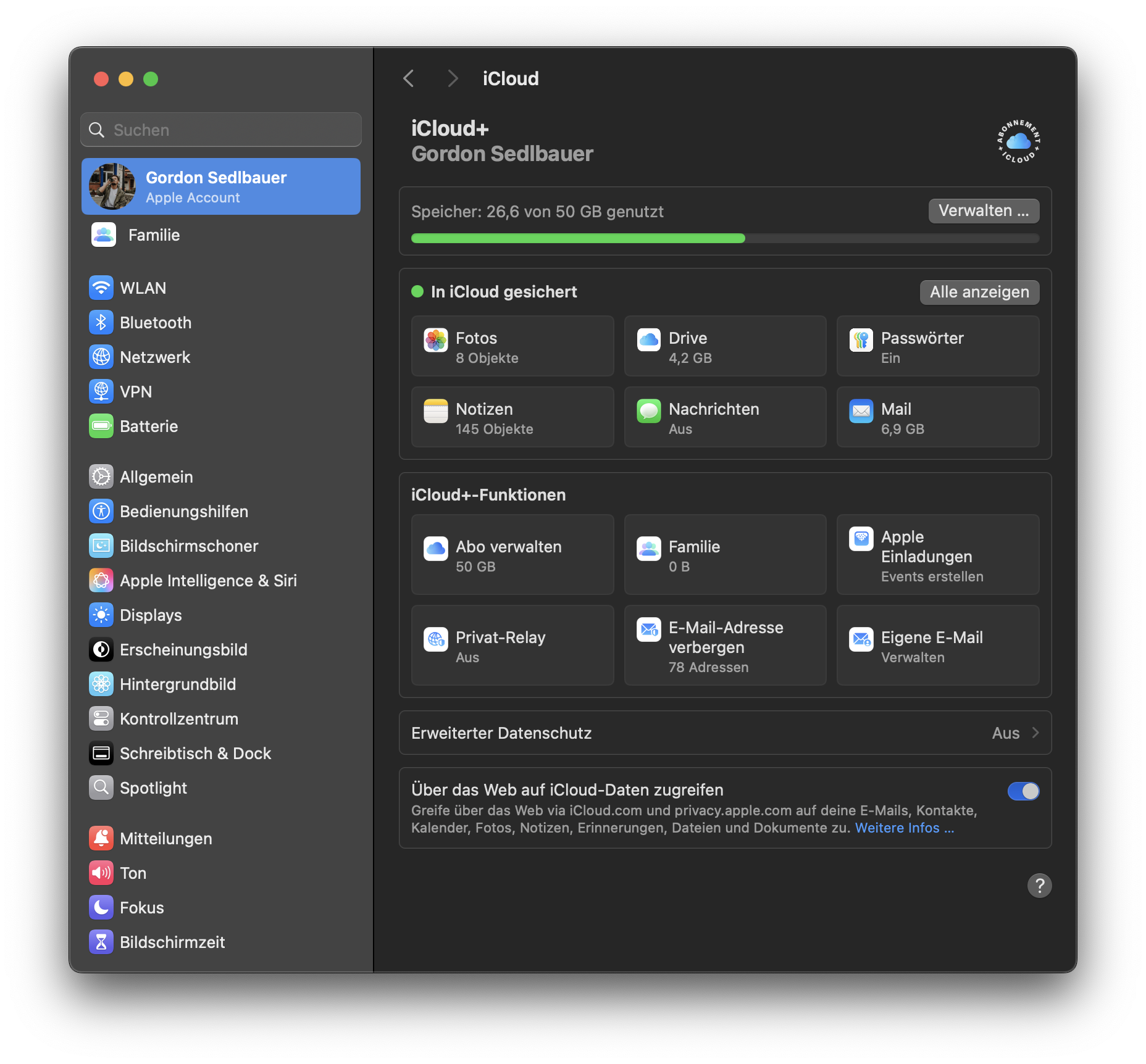
Task: Disable web access to iCloud data
Action: (1023, 791)
